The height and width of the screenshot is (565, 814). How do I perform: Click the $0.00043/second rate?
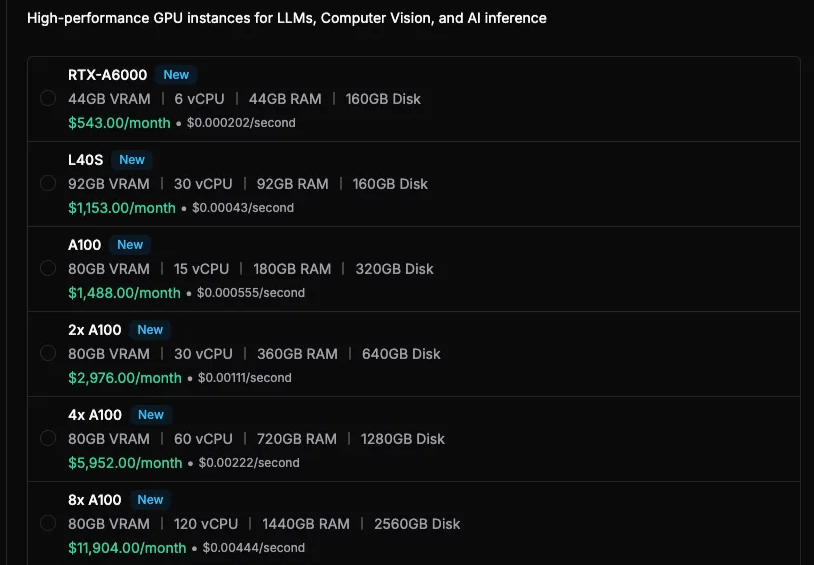[243, 208]
